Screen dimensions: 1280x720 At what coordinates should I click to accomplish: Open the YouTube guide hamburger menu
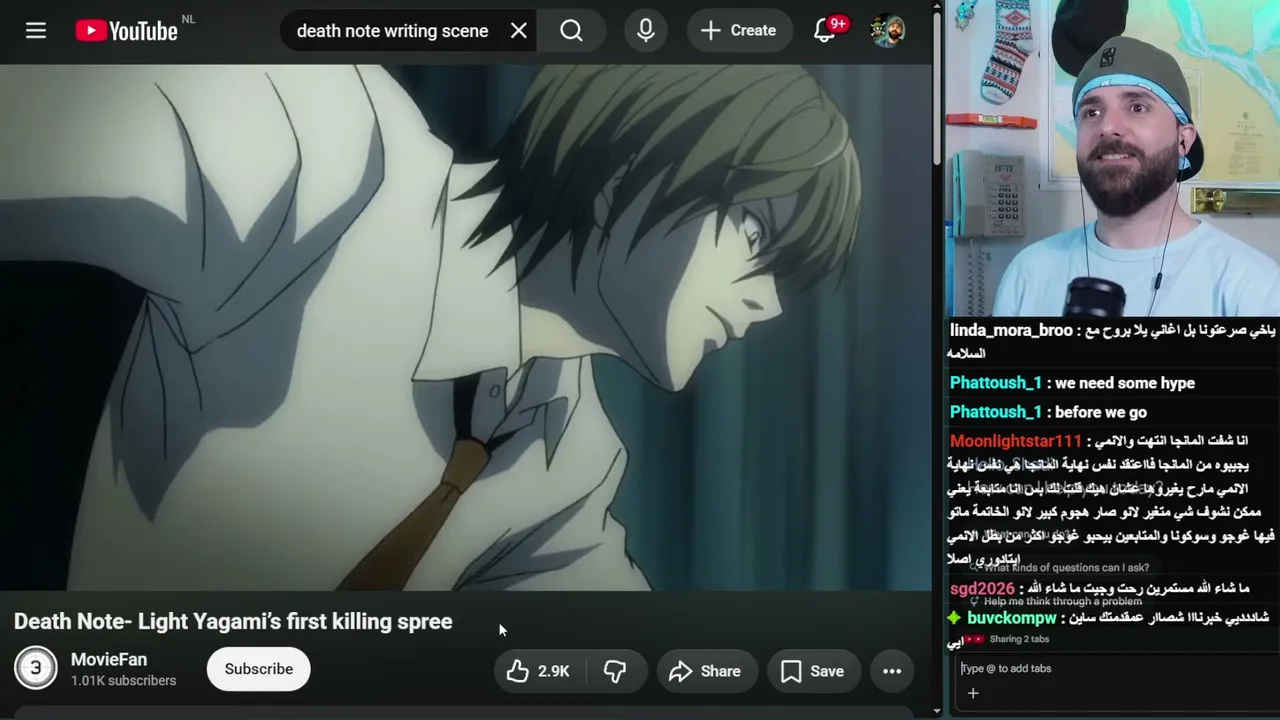36,31
